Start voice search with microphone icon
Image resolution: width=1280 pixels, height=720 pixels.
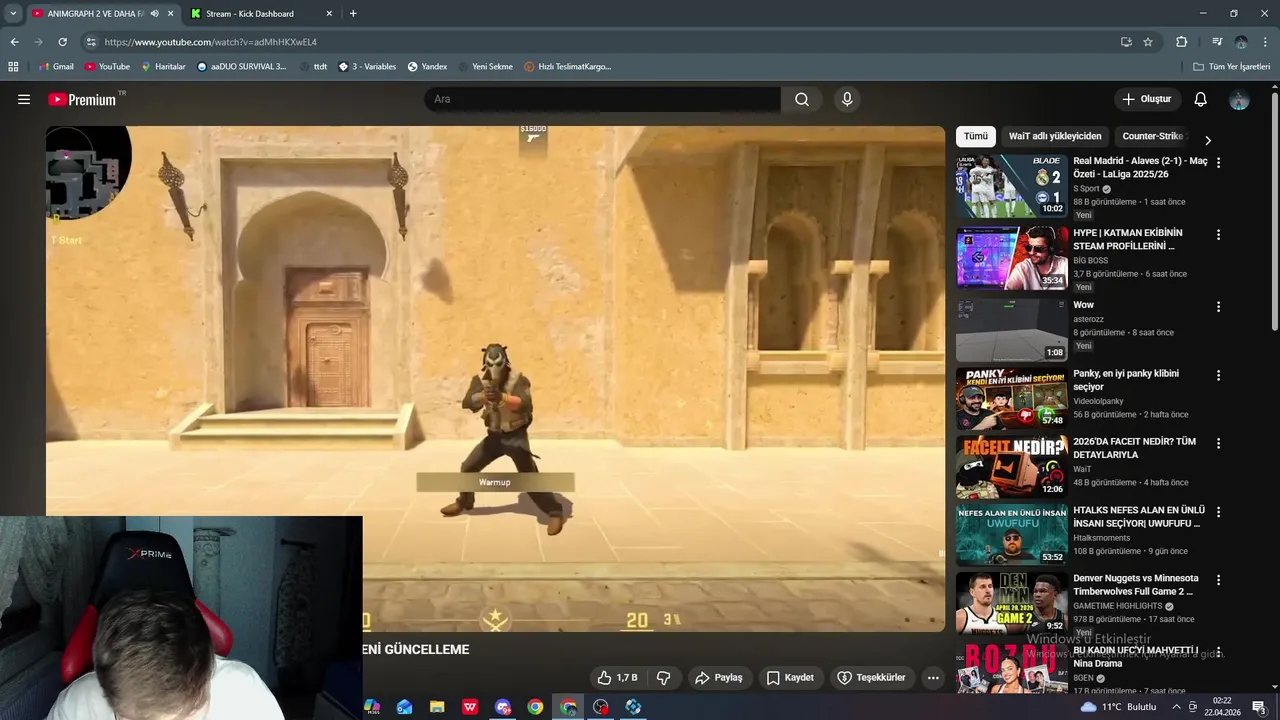[x=847, y=99]
